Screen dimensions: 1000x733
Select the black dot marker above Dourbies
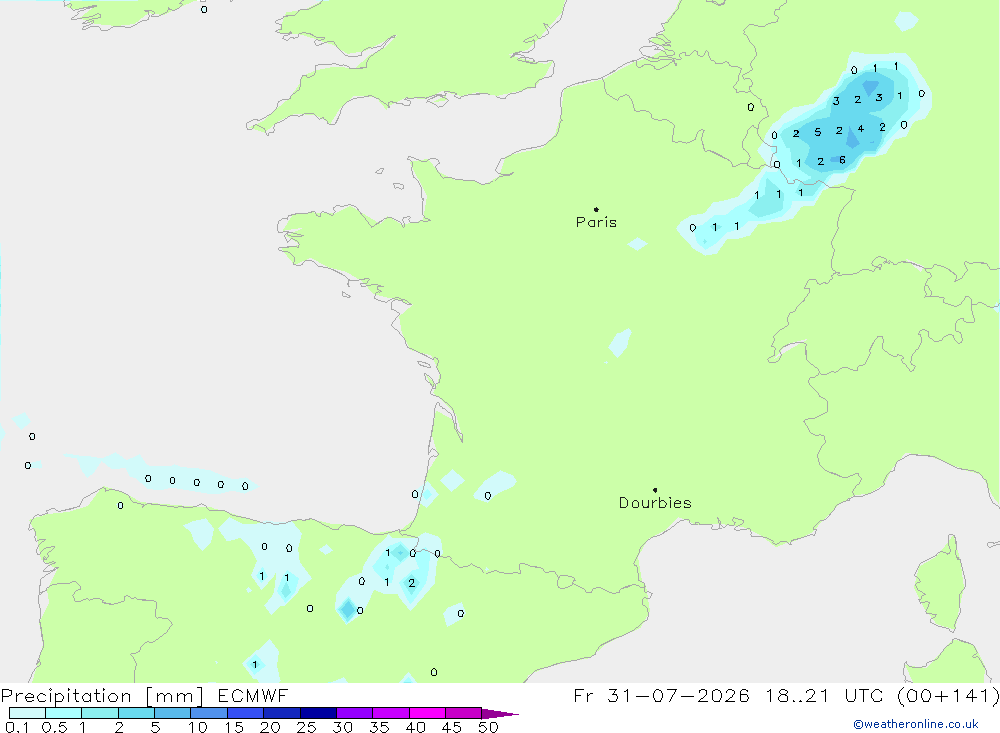point(655,490)
